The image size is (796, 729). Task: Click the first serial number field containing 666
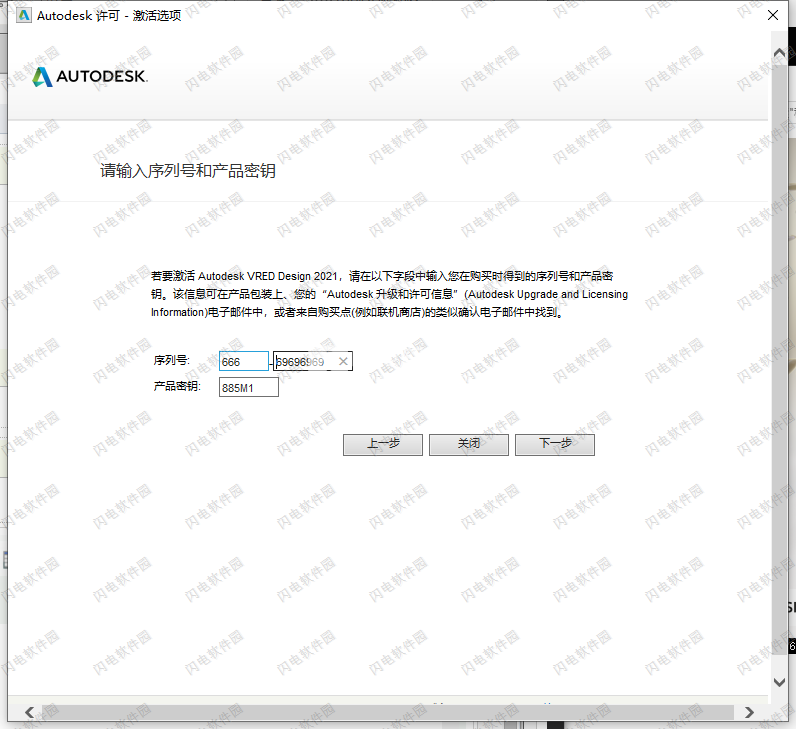pos(244,361)
